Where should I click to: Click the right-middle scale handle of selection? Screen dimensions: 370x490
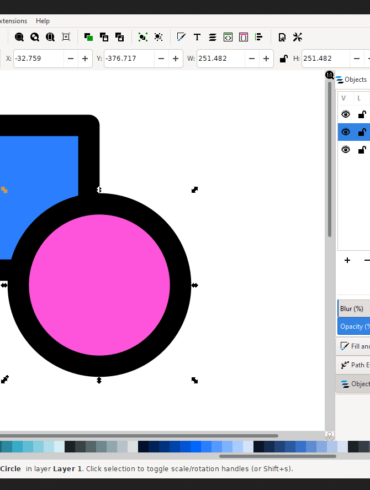coord(195,285)
